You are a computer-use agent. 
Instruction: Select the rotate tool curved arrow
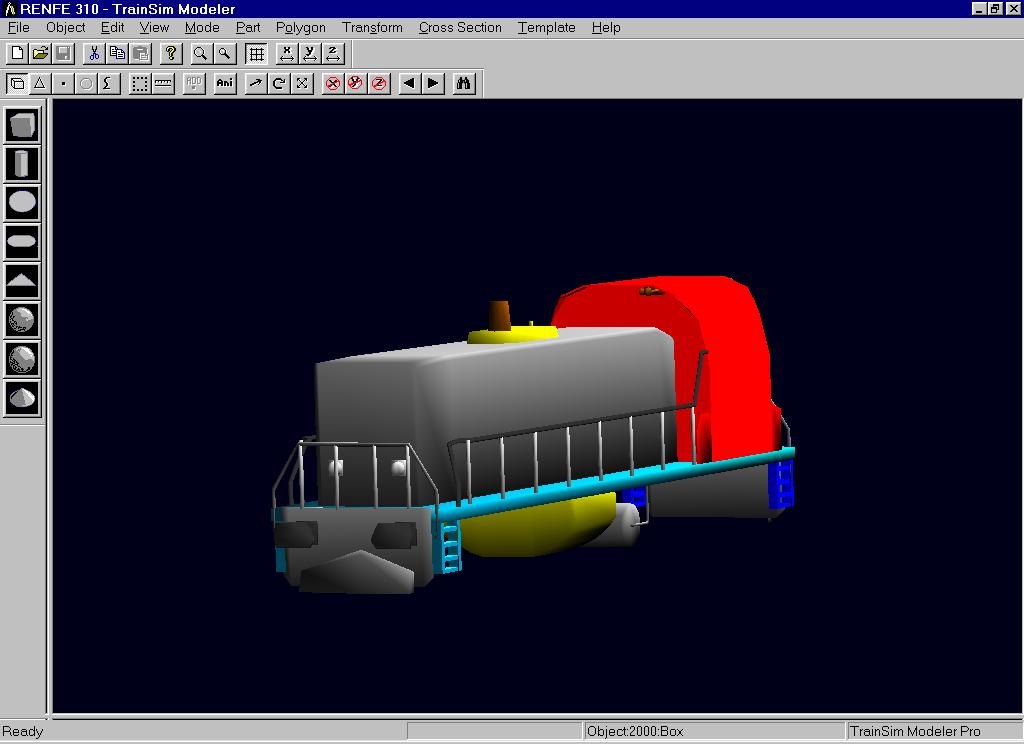point(279,84)
